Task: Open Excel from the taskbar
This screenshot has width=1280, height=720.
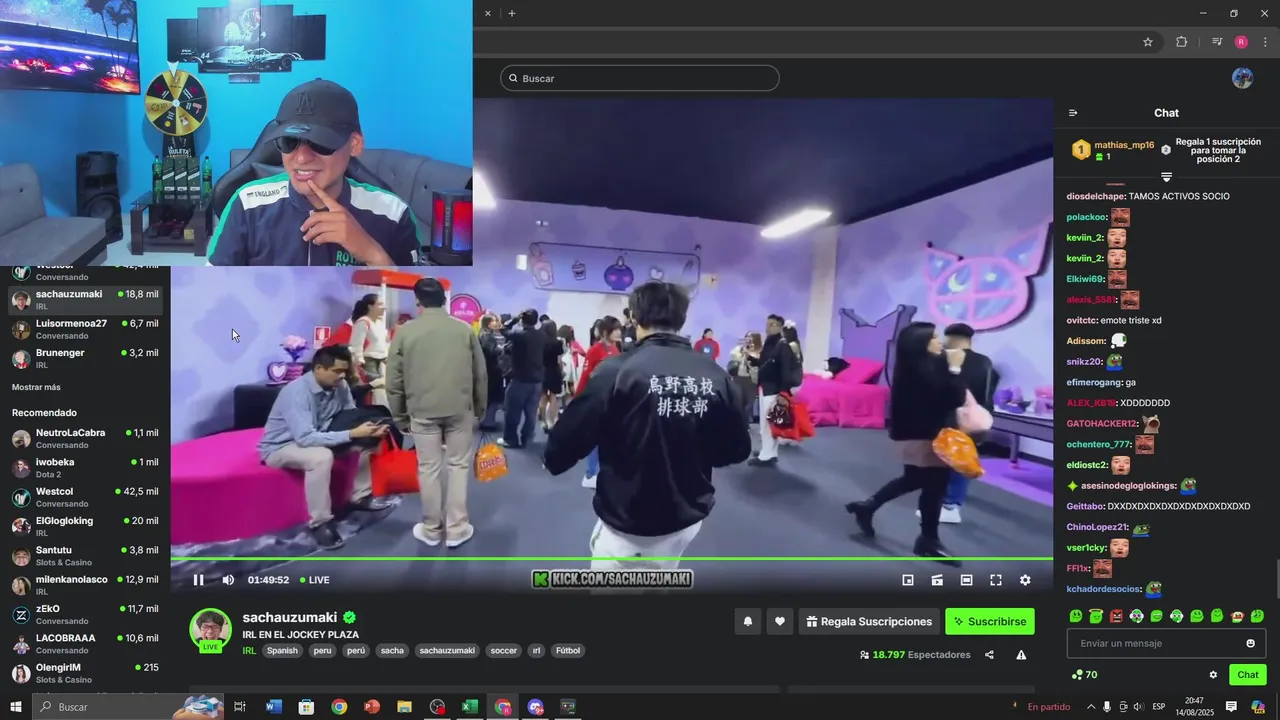Action: point(470,707)
